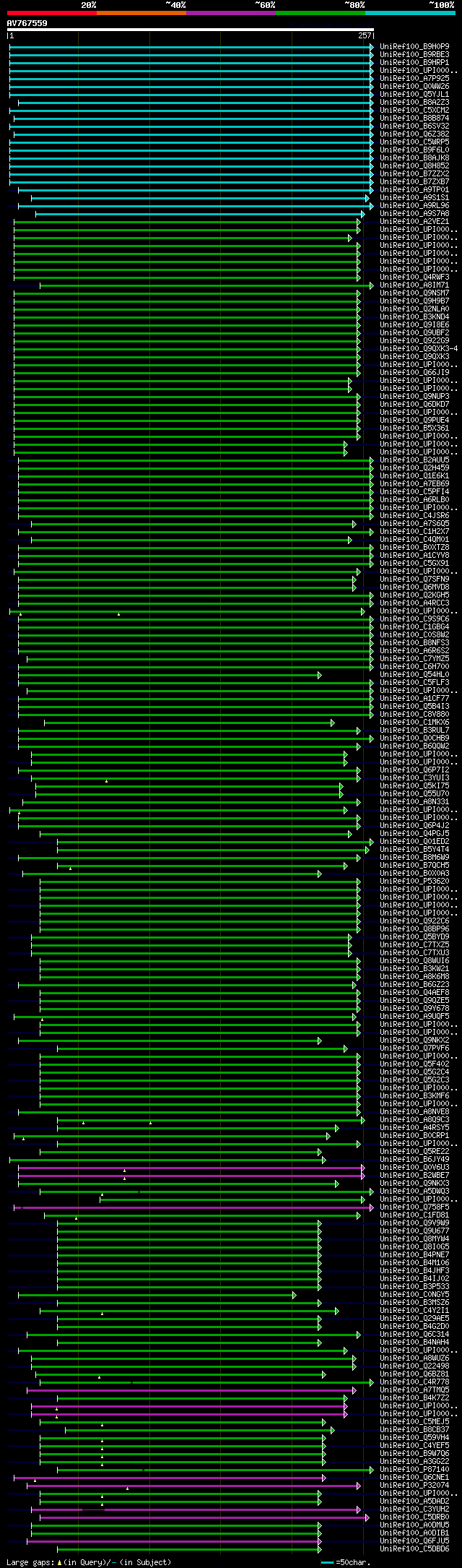Select hit label UniRef100_C7TXZ5

414,944
